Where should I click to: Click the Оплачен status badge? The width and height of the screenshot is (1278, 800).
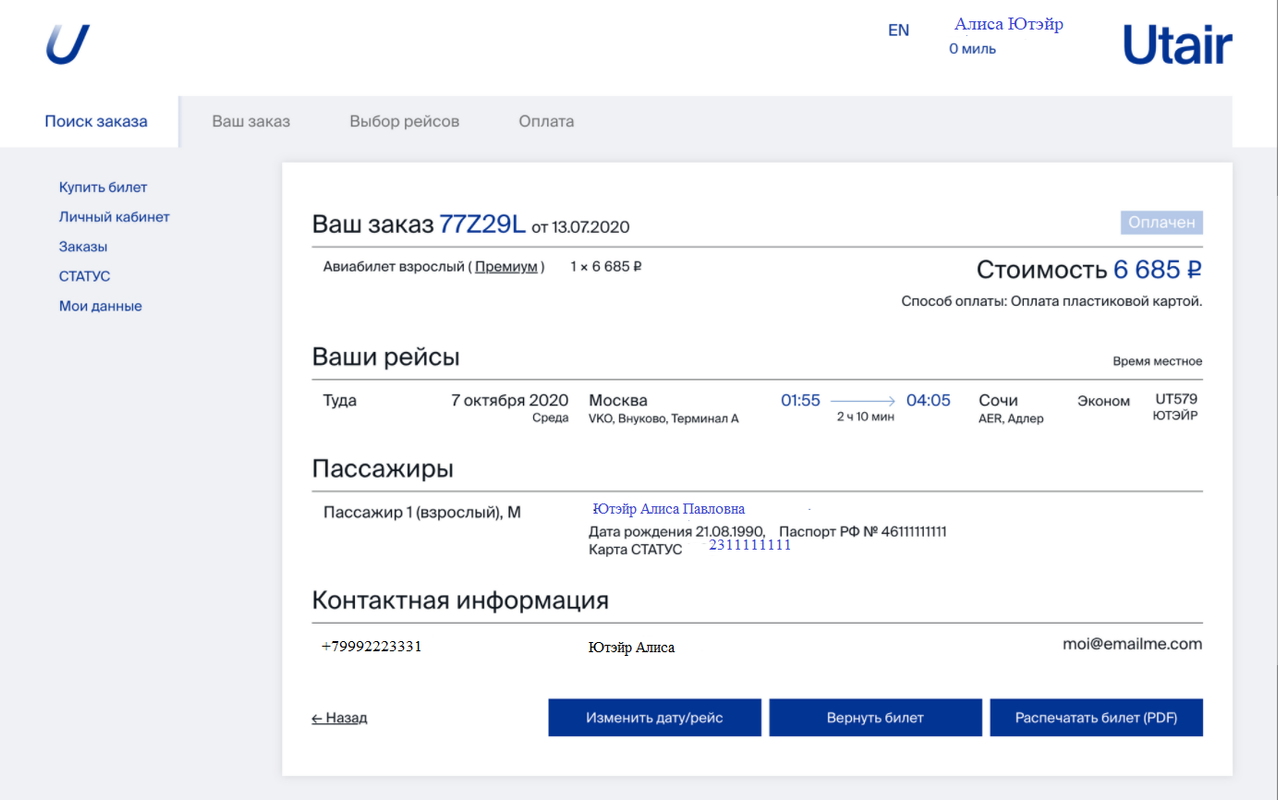coord(1161,223)
